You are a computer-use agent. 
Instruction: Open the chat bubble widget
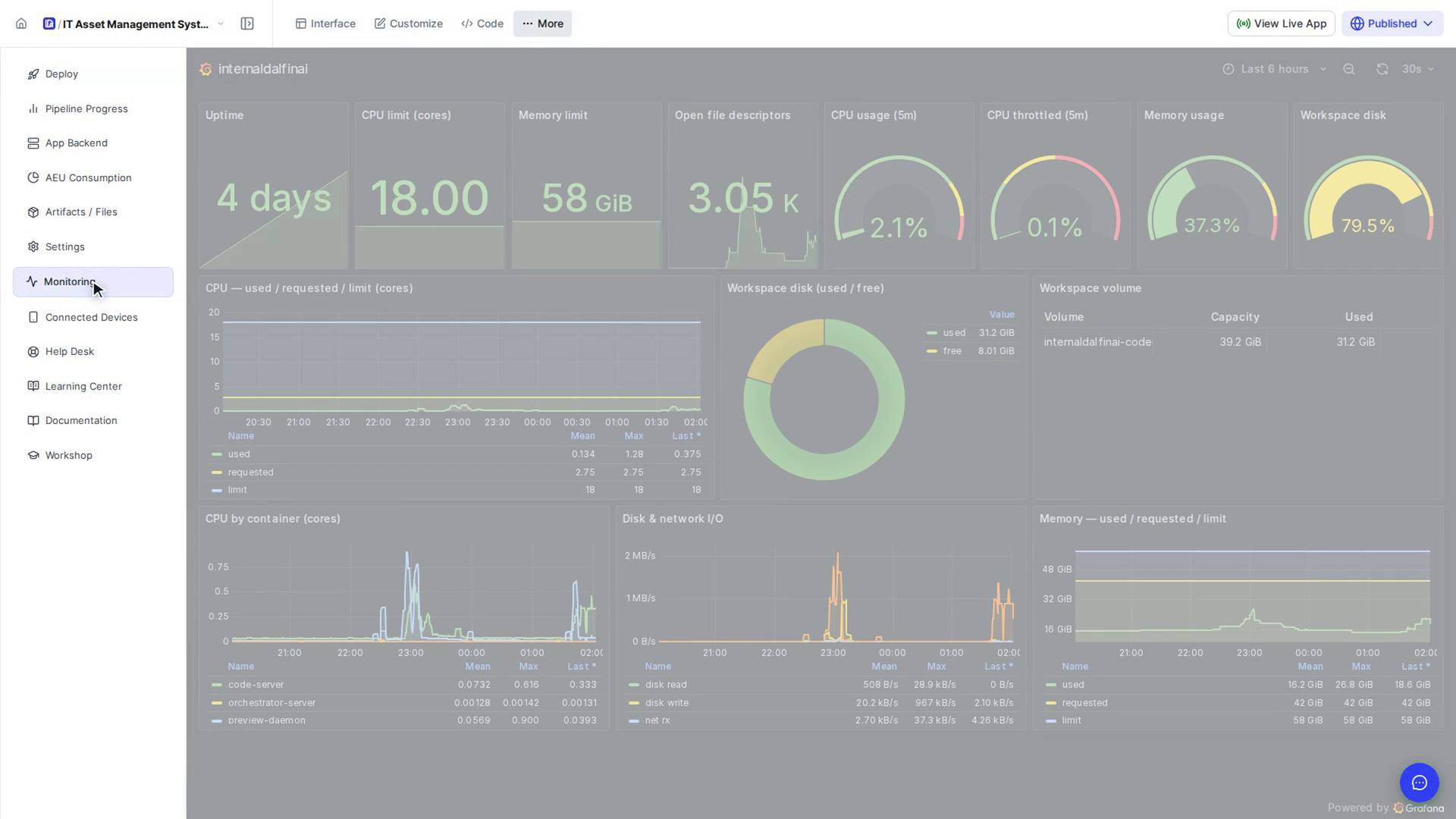[x=1419, y=783]
